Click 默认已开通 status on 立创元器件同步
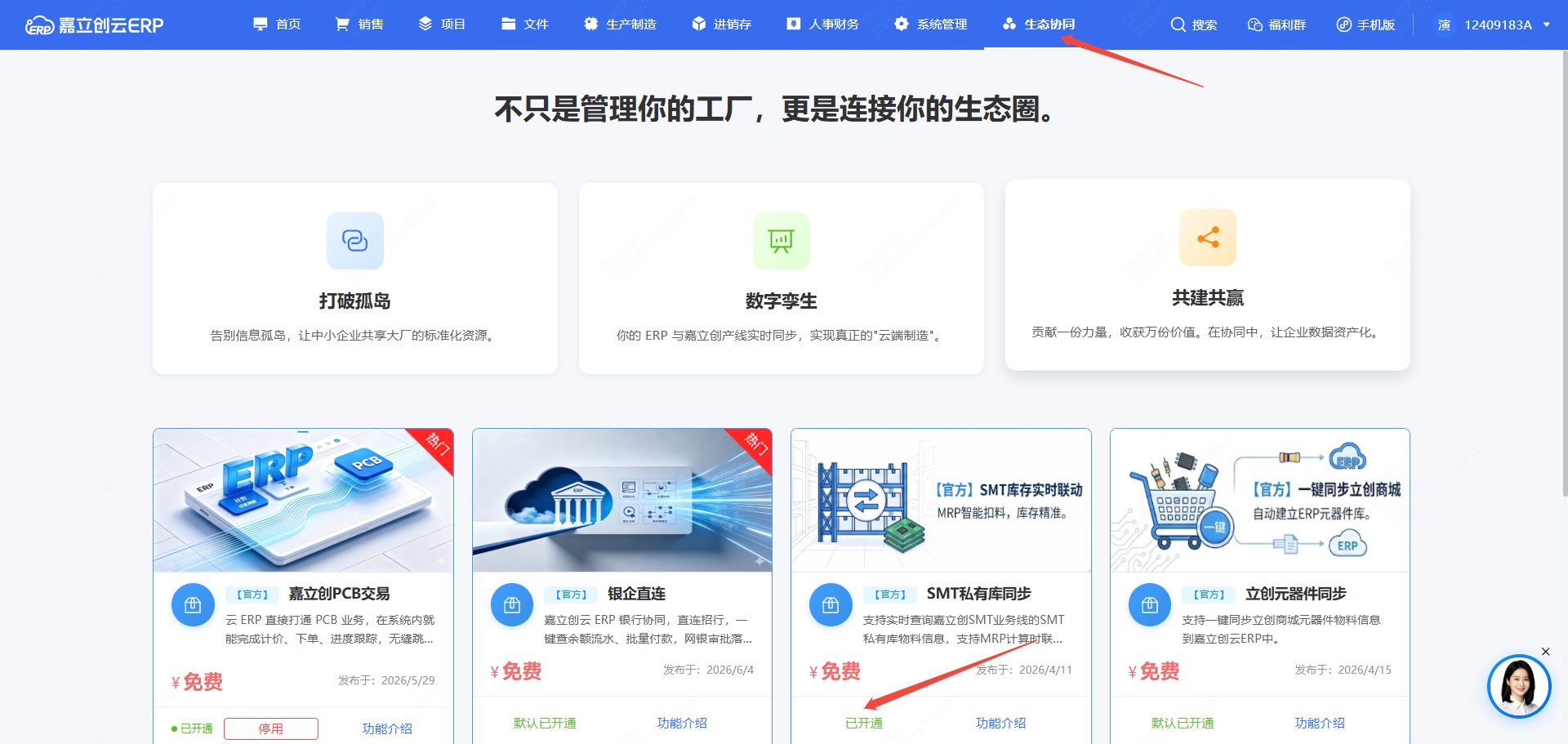This screenshot has width=1568, height=744. click(1183, 723)
